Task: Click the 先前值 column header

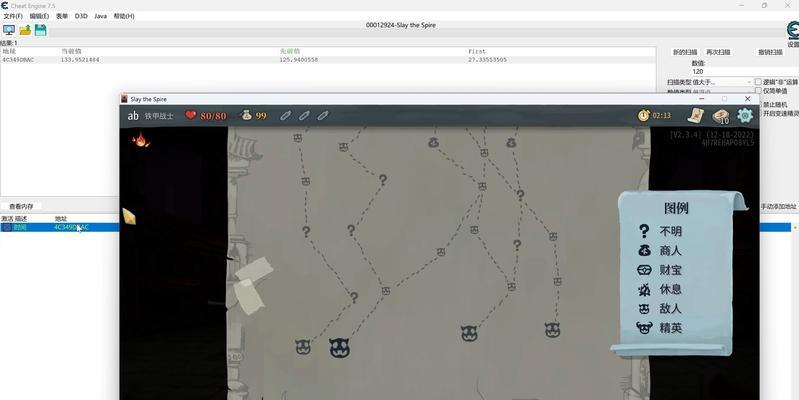Action: click(289, 51)
